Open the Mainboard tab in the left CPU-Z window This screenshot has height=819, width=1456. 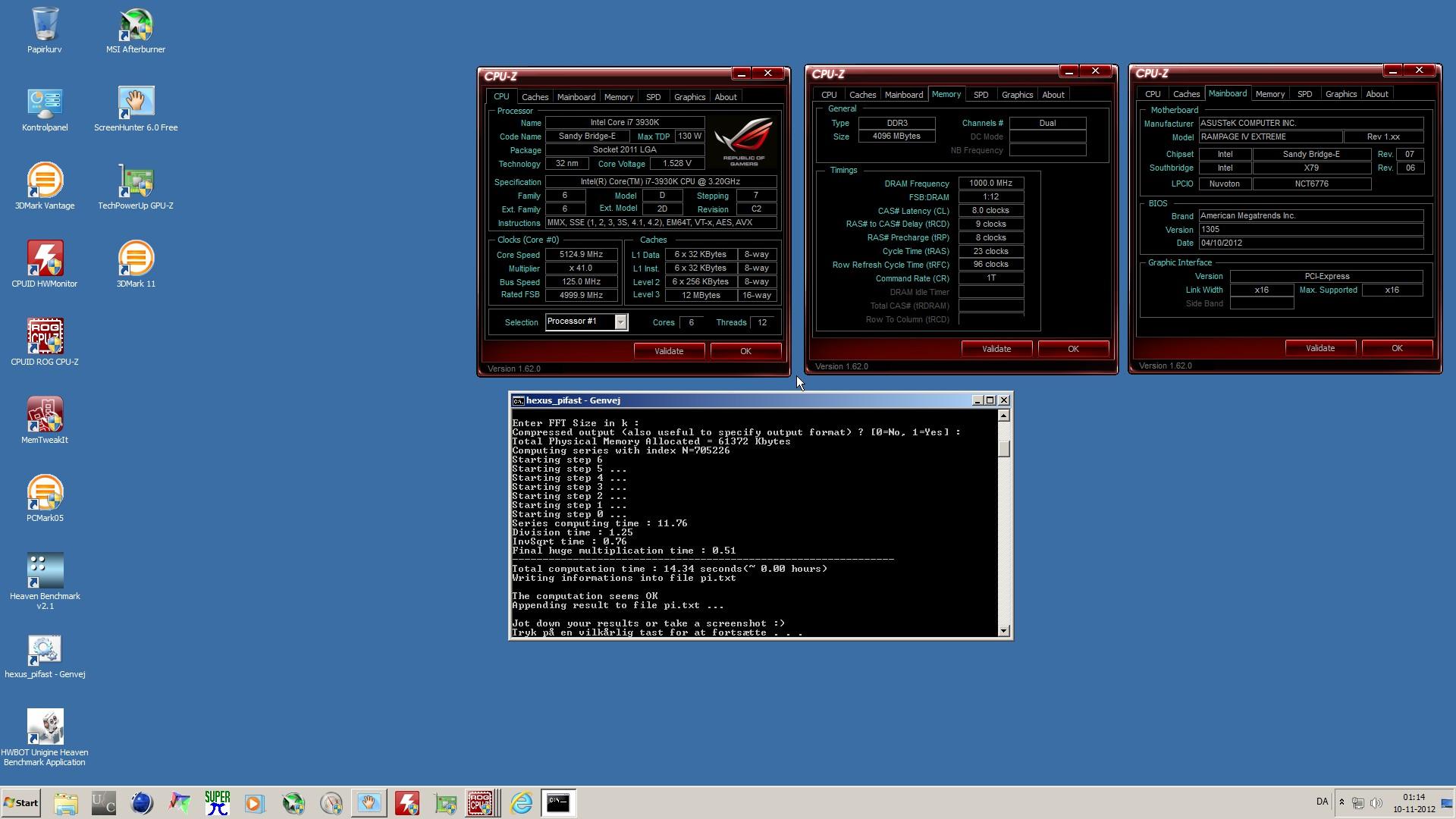(x=576, y=97)
